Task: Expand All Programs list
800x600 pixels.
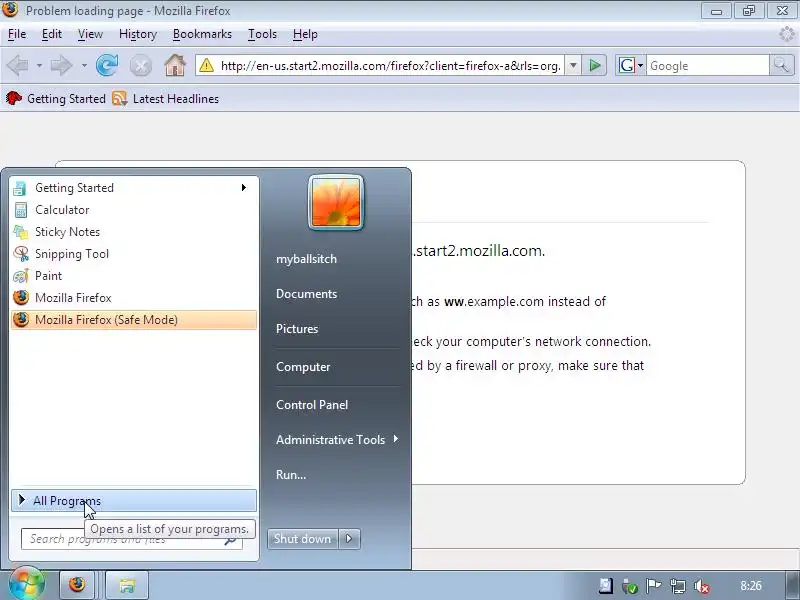Action: tap(134, 501)
